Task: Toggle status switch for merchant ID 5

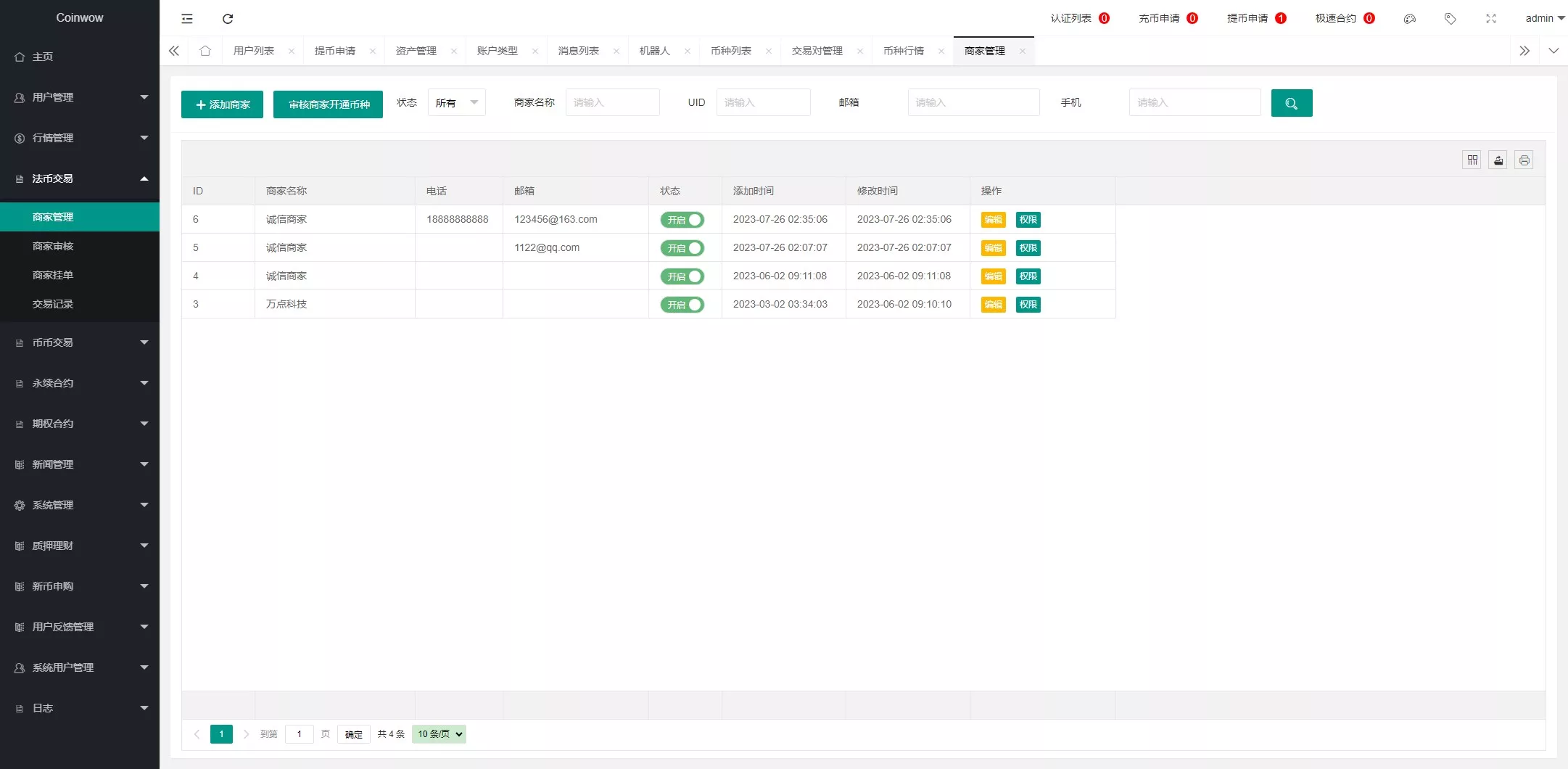Action: (682, 248)
